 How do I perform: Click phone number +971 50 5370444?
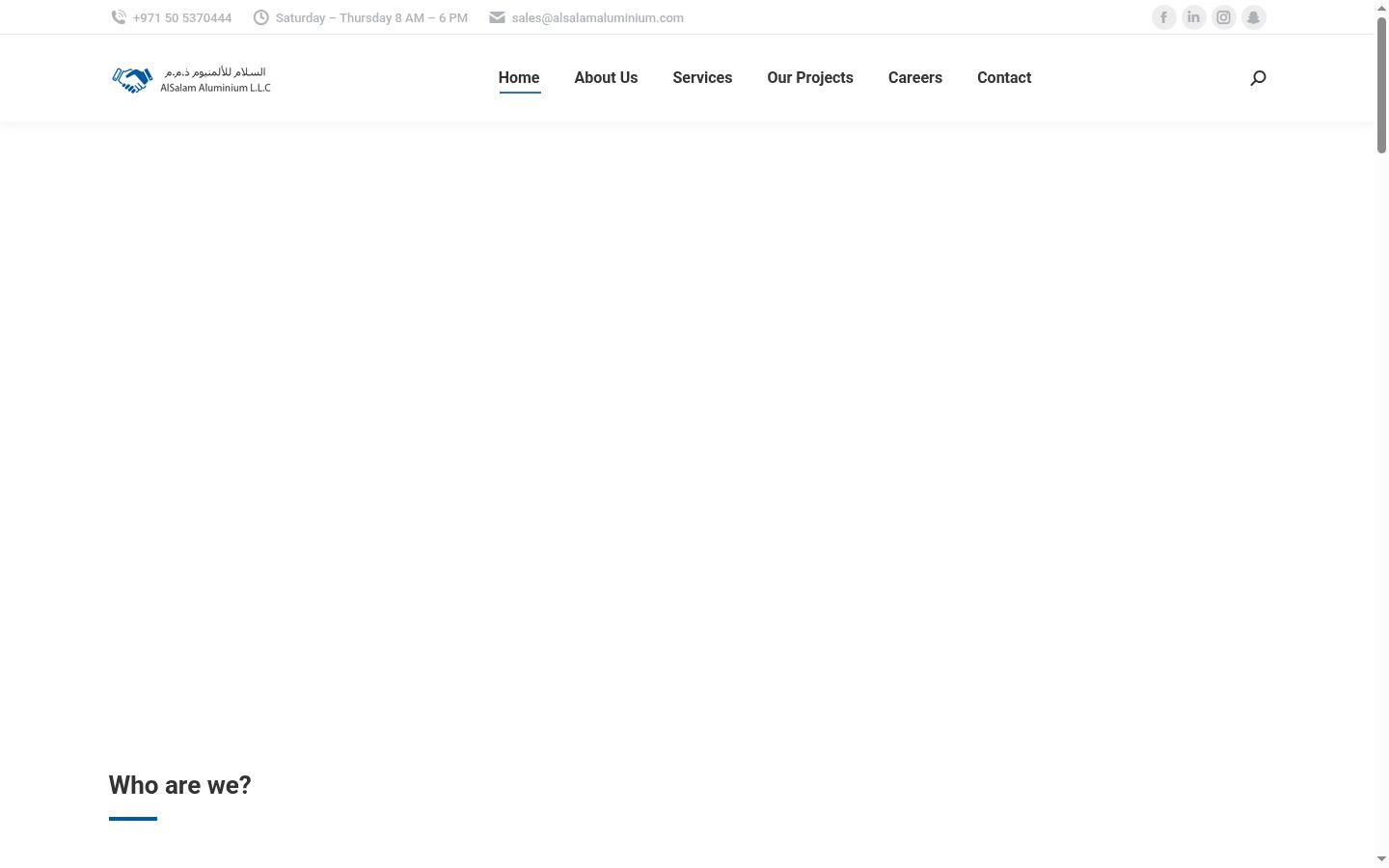coord(182,17)
